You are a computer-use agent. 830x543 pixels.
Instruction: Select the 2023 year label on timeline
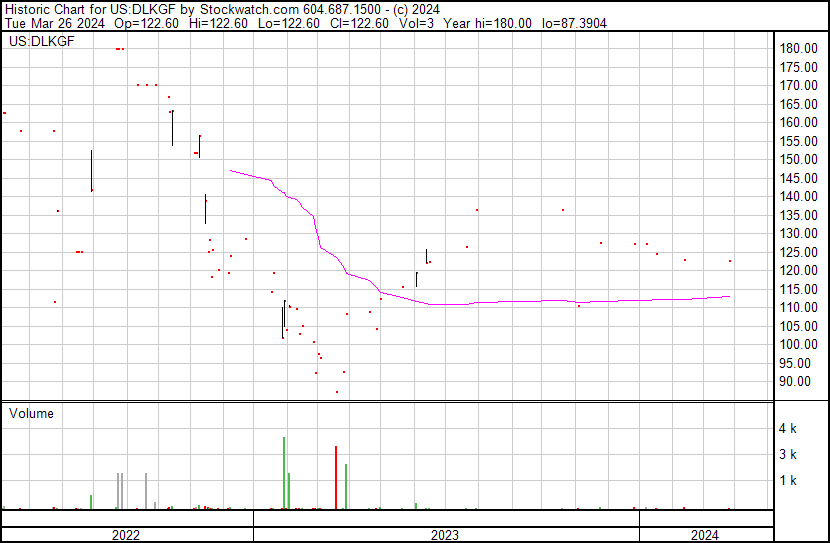[445, 535]
